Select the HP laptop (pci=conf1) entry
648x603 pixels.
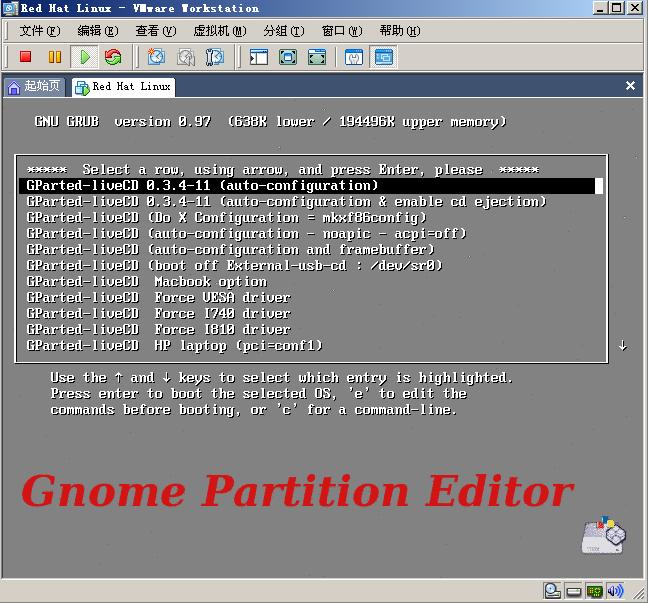click(x=311, y=346)
